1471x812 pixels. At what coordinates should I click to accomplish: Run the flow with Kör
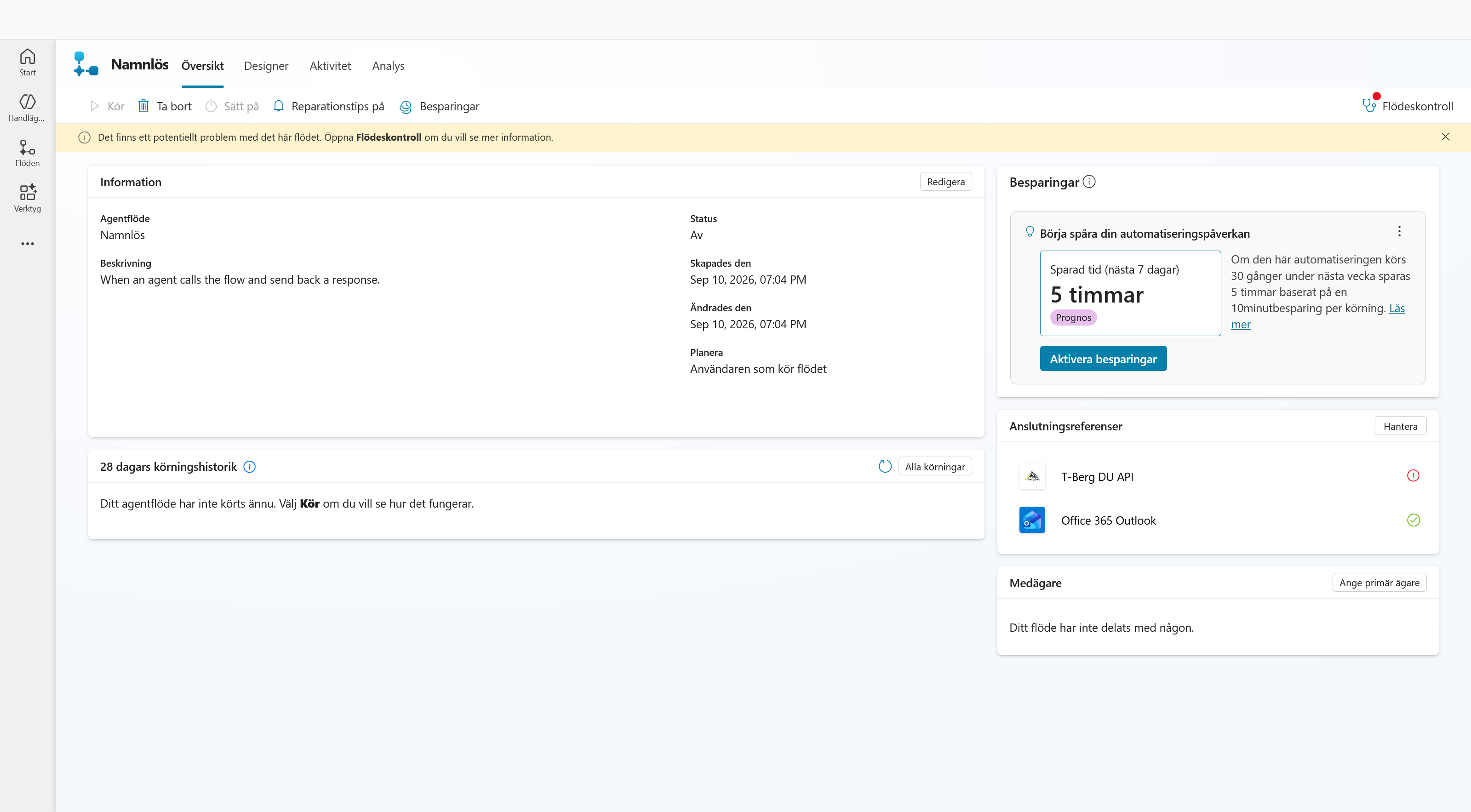click(x=107, y=106)
